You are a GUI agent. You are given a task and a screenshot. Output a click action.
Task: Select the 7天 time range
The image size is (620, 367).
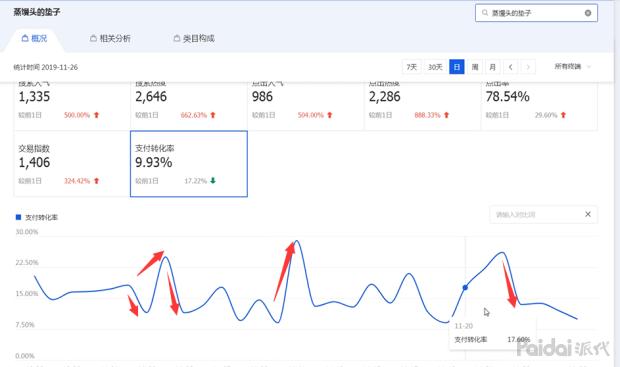tap(412, 67)
